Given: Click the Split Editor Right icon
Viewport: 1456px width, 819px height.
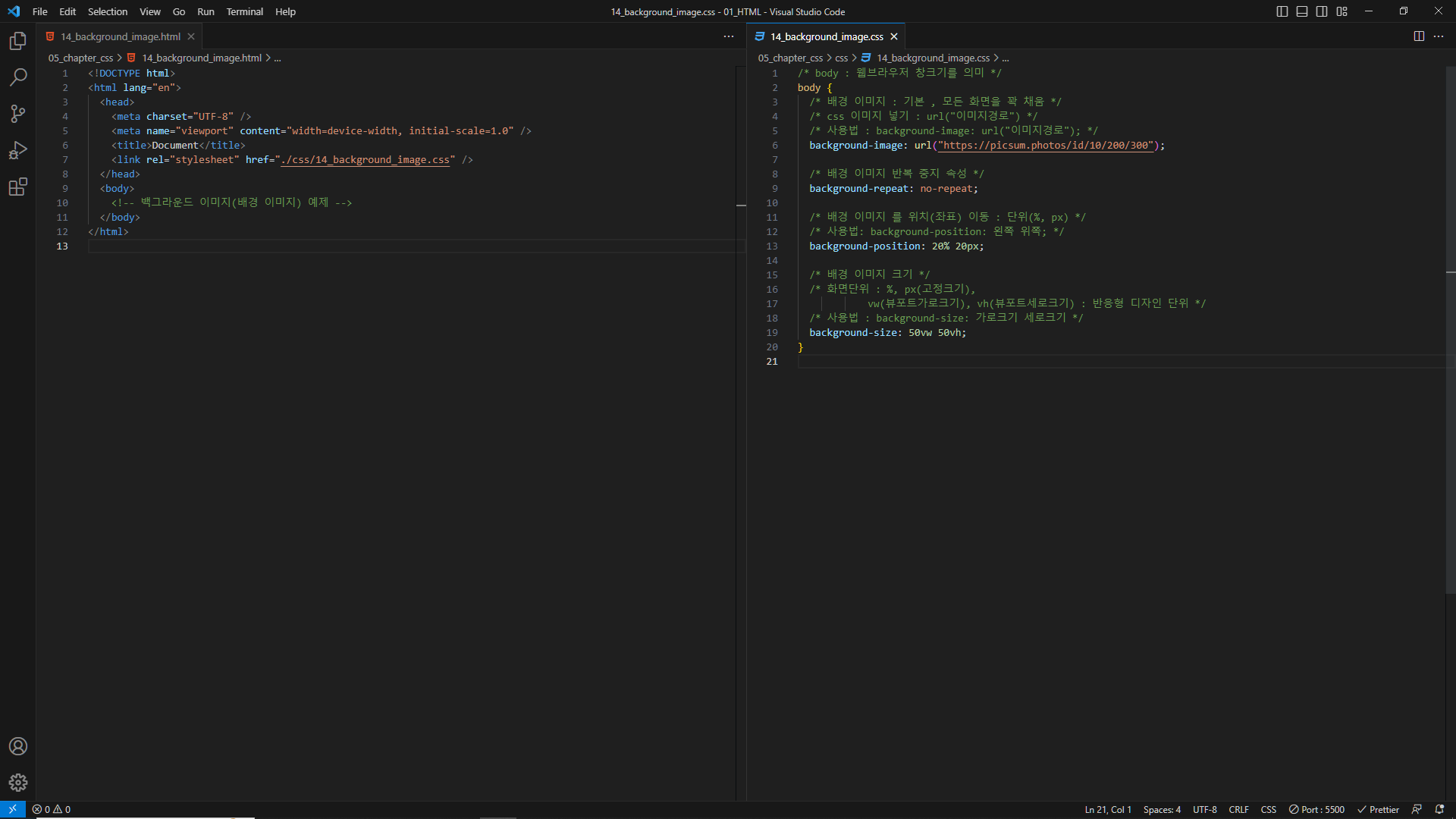Looking at the screenshot, I should 1419,36.
